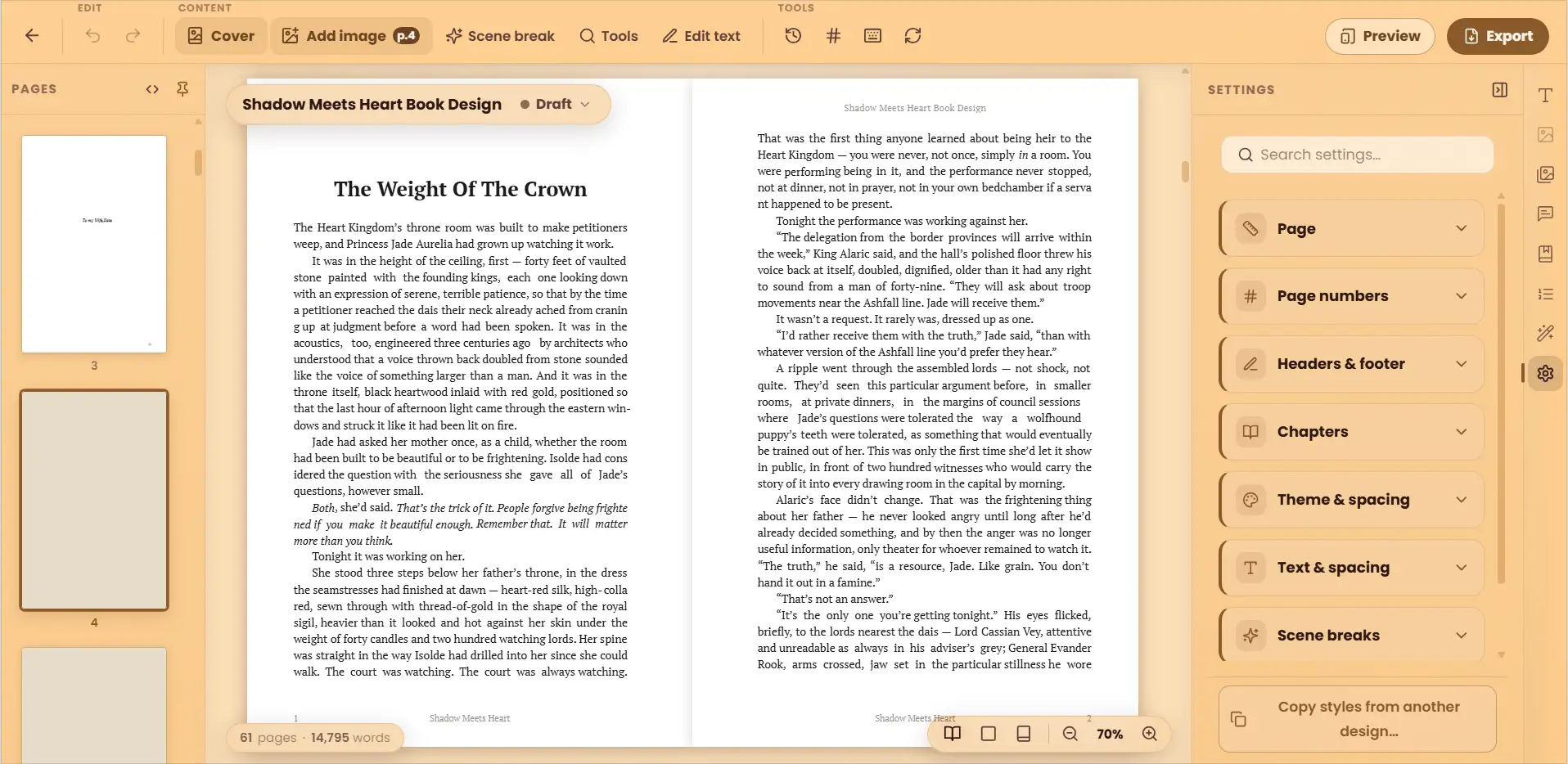This screenshot has height=764, width=1568.
Task: Zoom out of the page view
Action: coord(1070,734)
